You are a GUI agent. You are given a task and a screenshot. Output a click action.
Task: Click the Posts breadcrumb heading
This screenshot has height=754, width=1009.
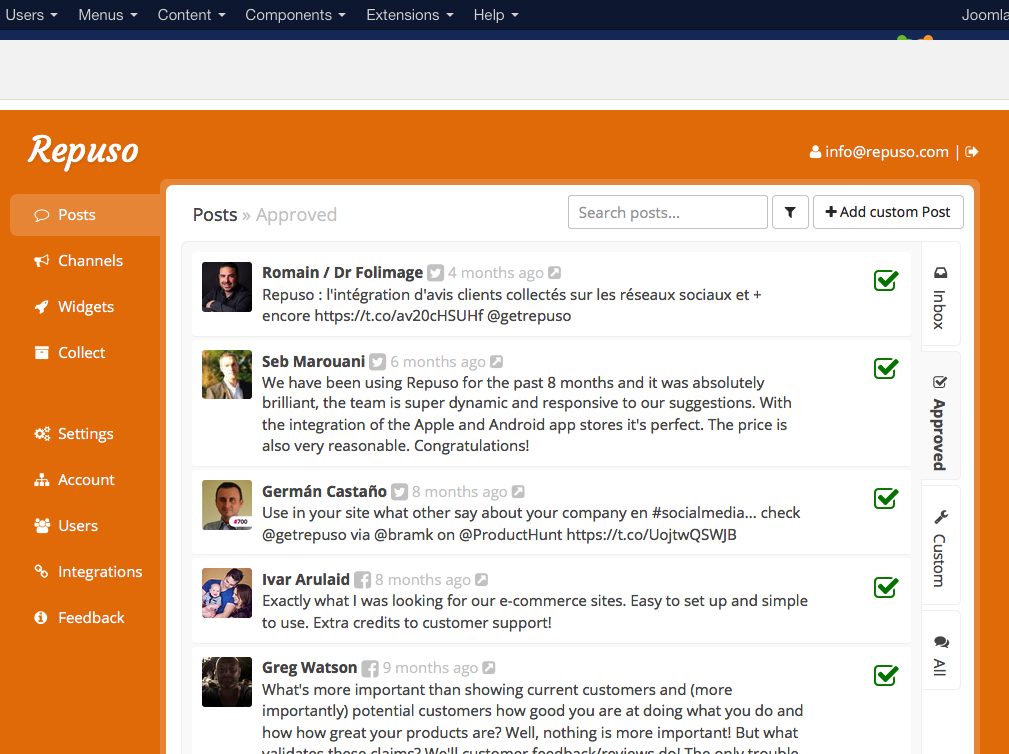(x=215, y=214)
